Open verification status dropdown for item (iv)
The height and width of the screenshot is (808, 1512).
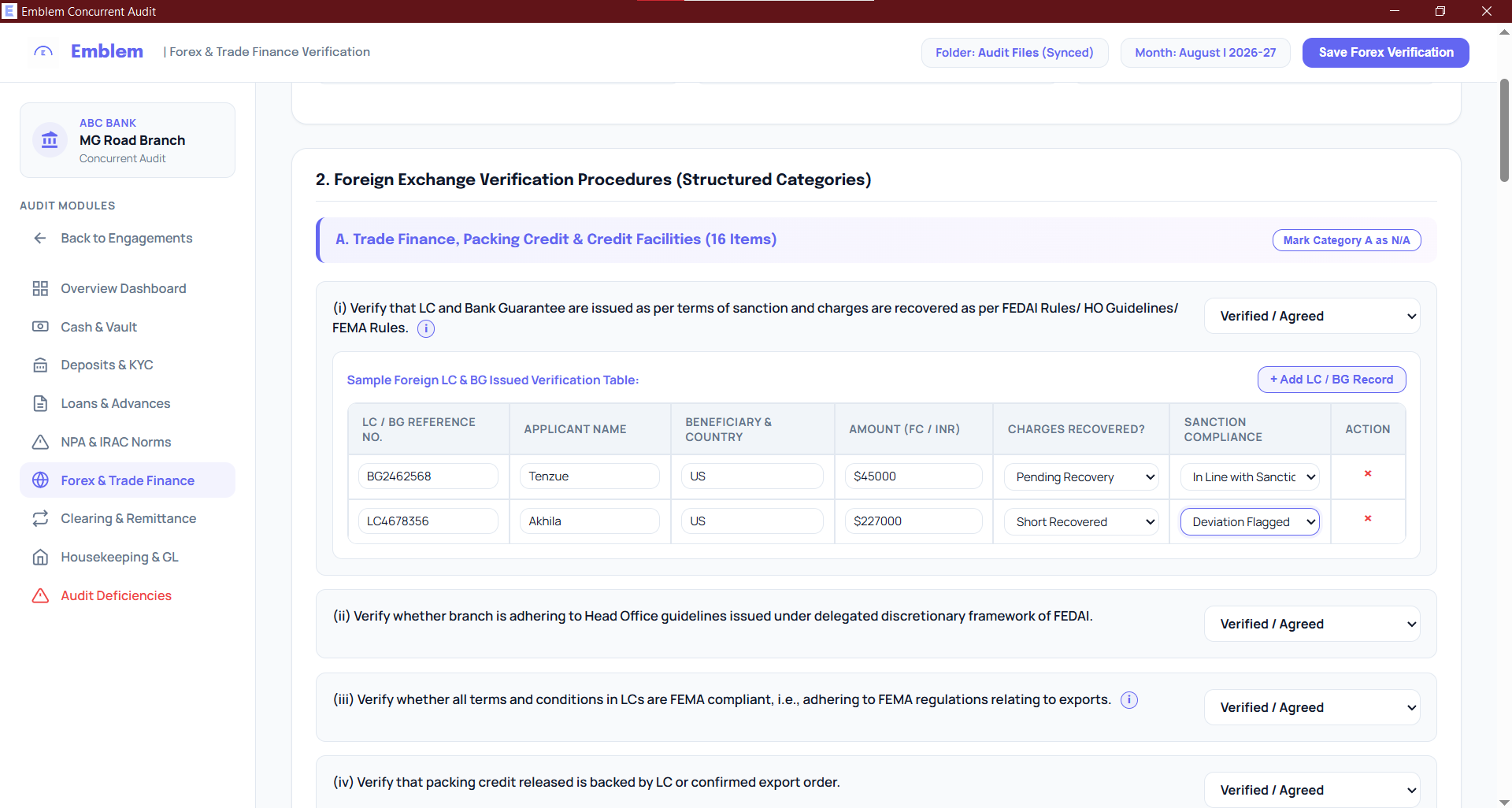coord(1312,790)
